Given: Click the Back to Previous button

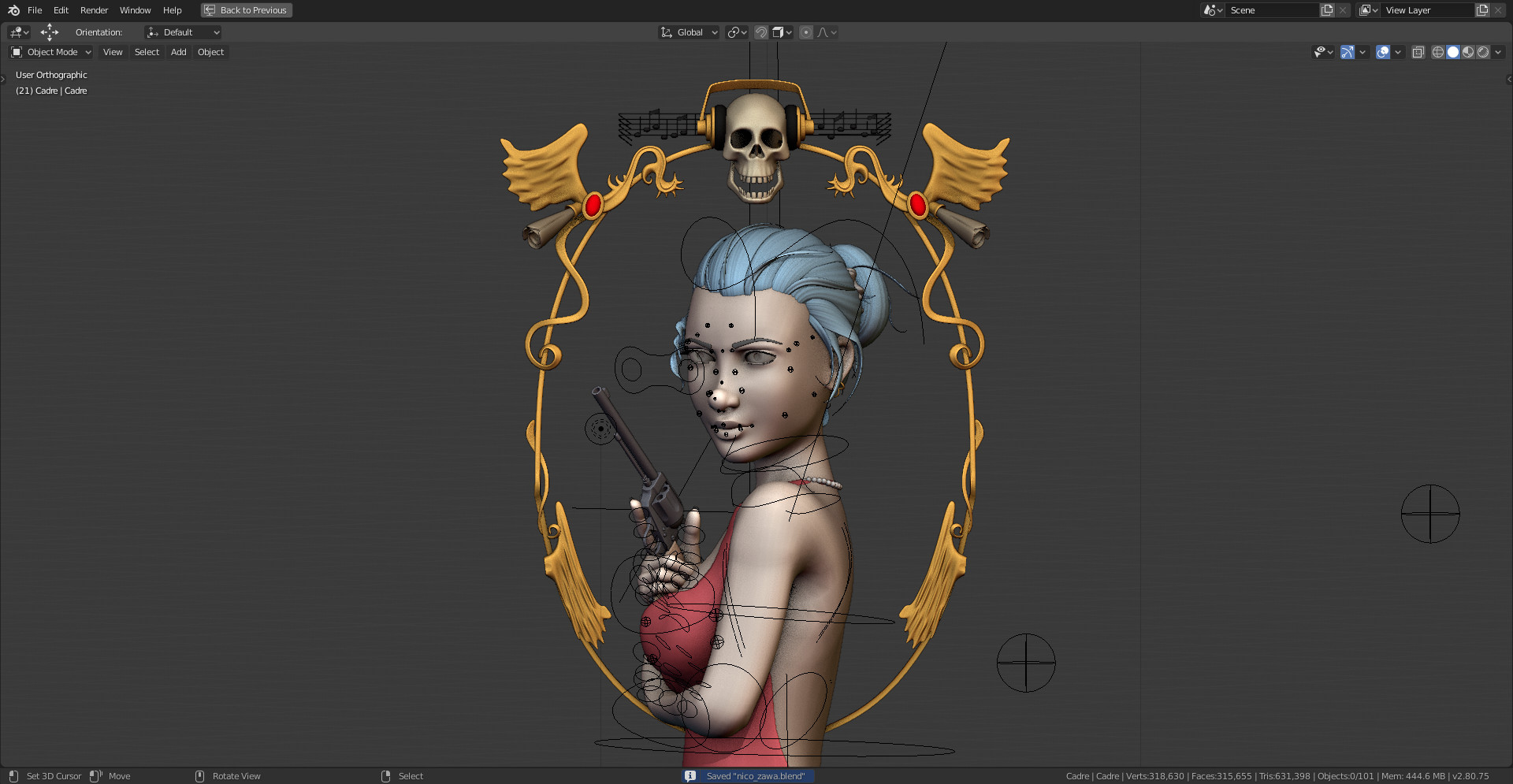Looking at the screenshot, I should pyautogui.click(x=247, y=10).
